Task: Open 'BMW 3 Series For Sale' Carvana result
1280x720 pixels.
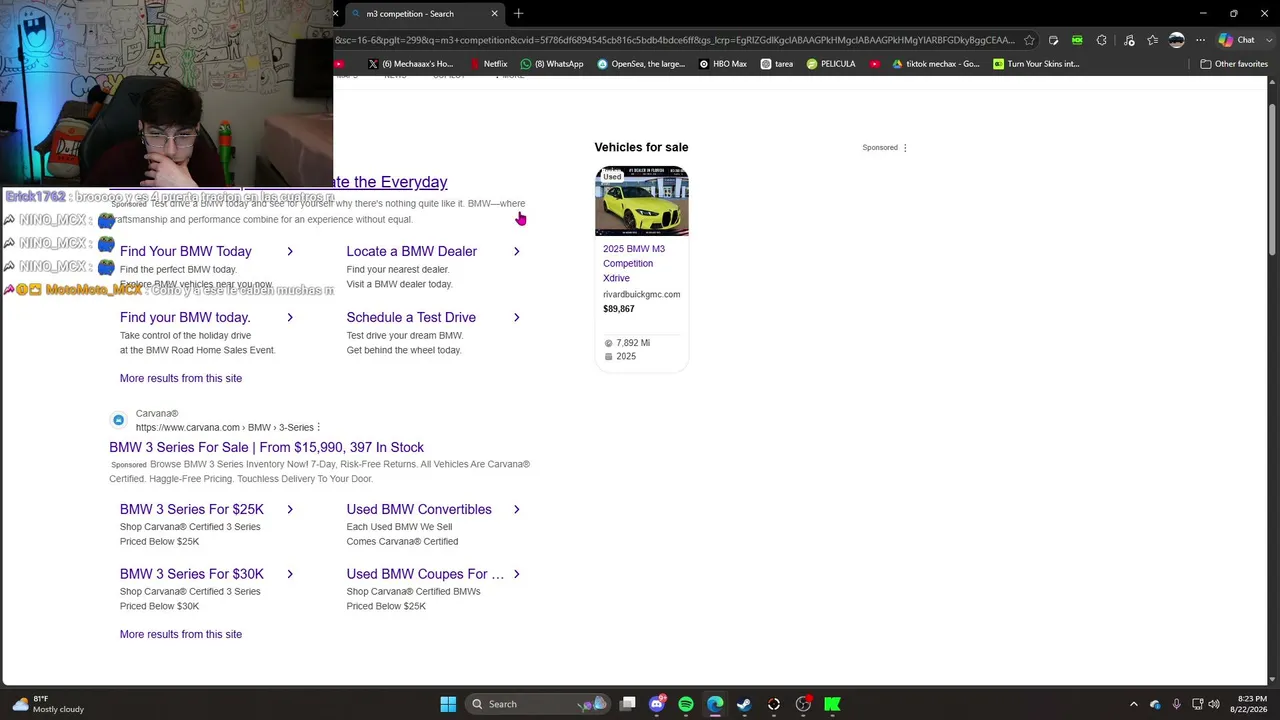Action: click(x=266, y=447)
